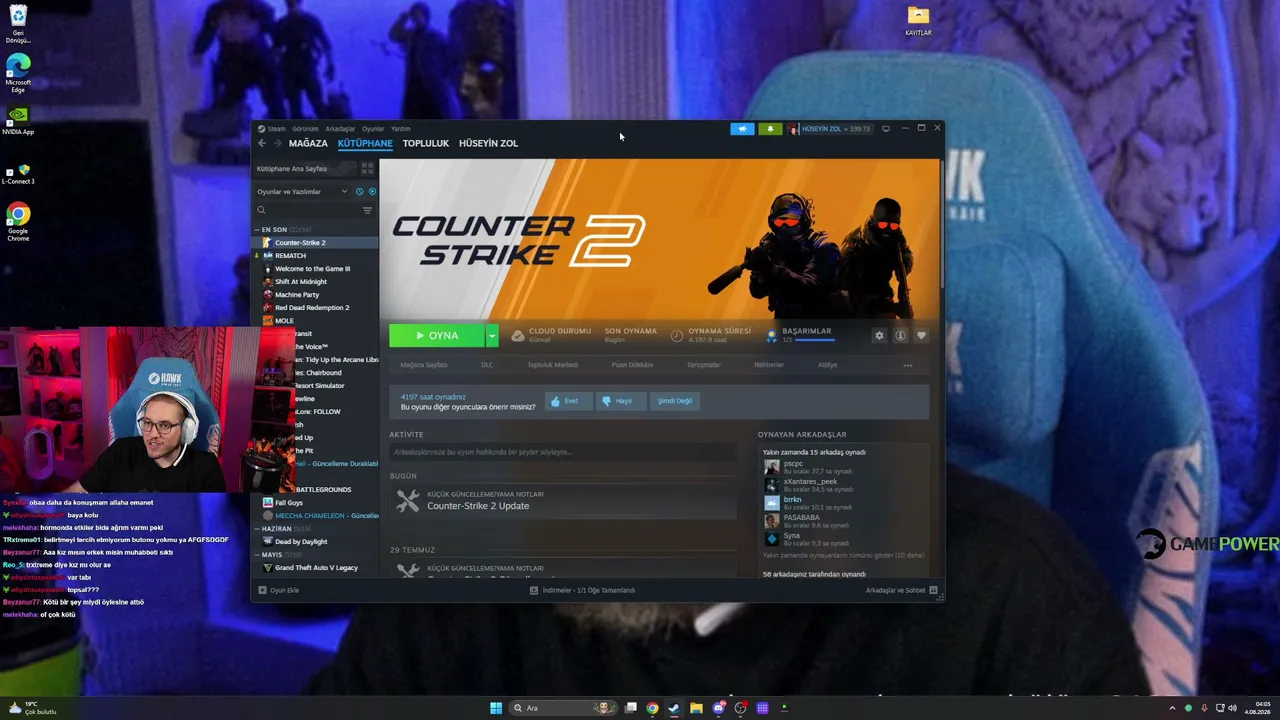
Task: Click Oyun Ekle at bottom left
Action: click(x=278, y=590)
